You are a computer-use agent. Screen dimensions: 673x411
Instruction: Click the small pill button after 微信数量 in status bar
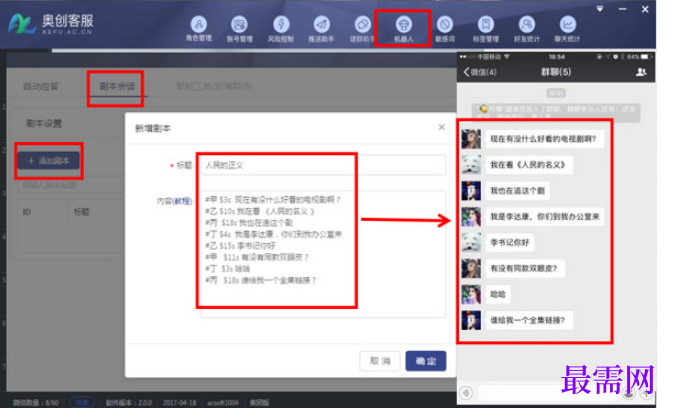click(x=82, y=402)
